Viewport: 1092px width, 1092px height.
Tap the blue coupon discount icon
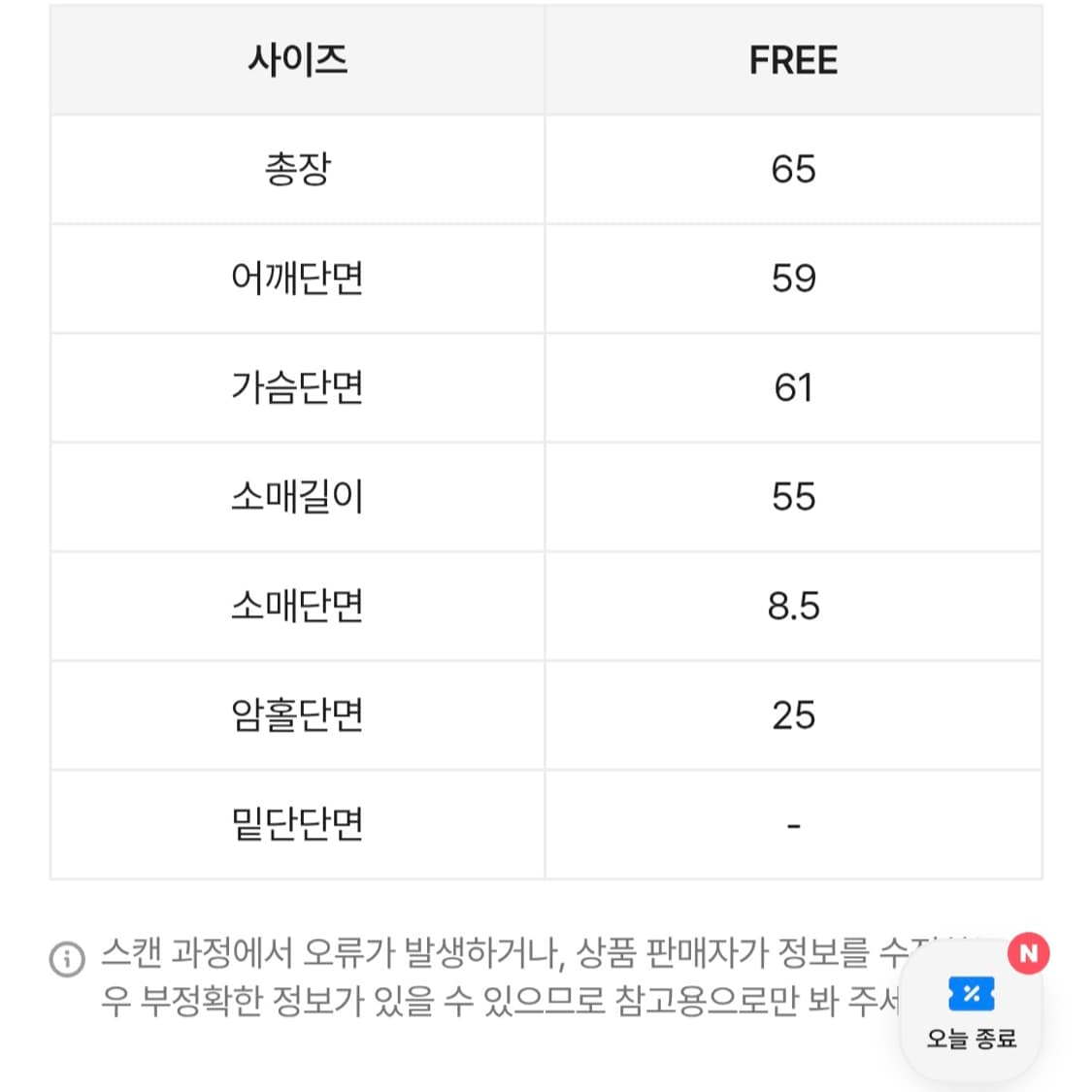971,994
